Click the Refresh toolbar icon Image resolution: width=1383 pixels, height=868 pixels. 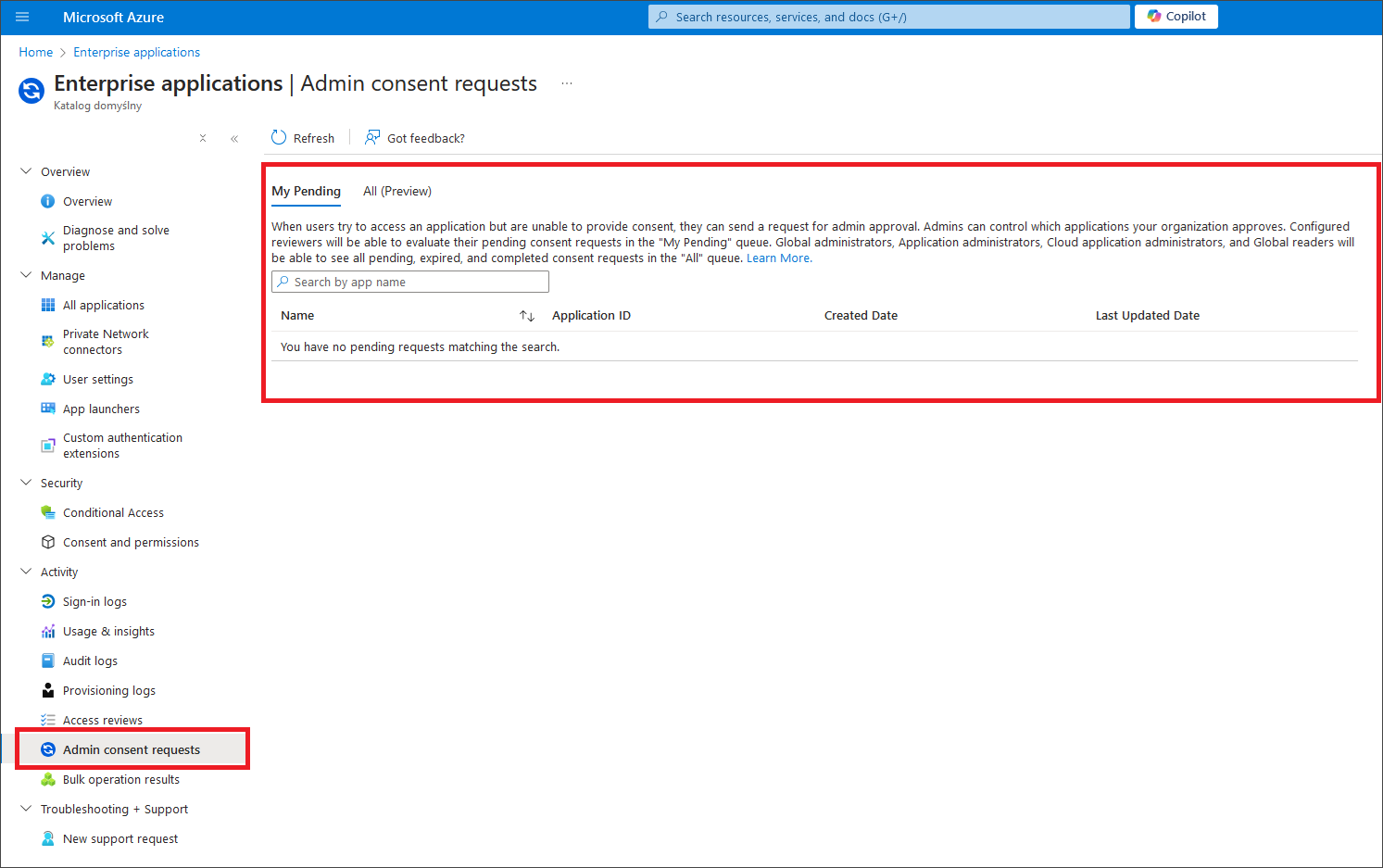[x=279, y=138]
